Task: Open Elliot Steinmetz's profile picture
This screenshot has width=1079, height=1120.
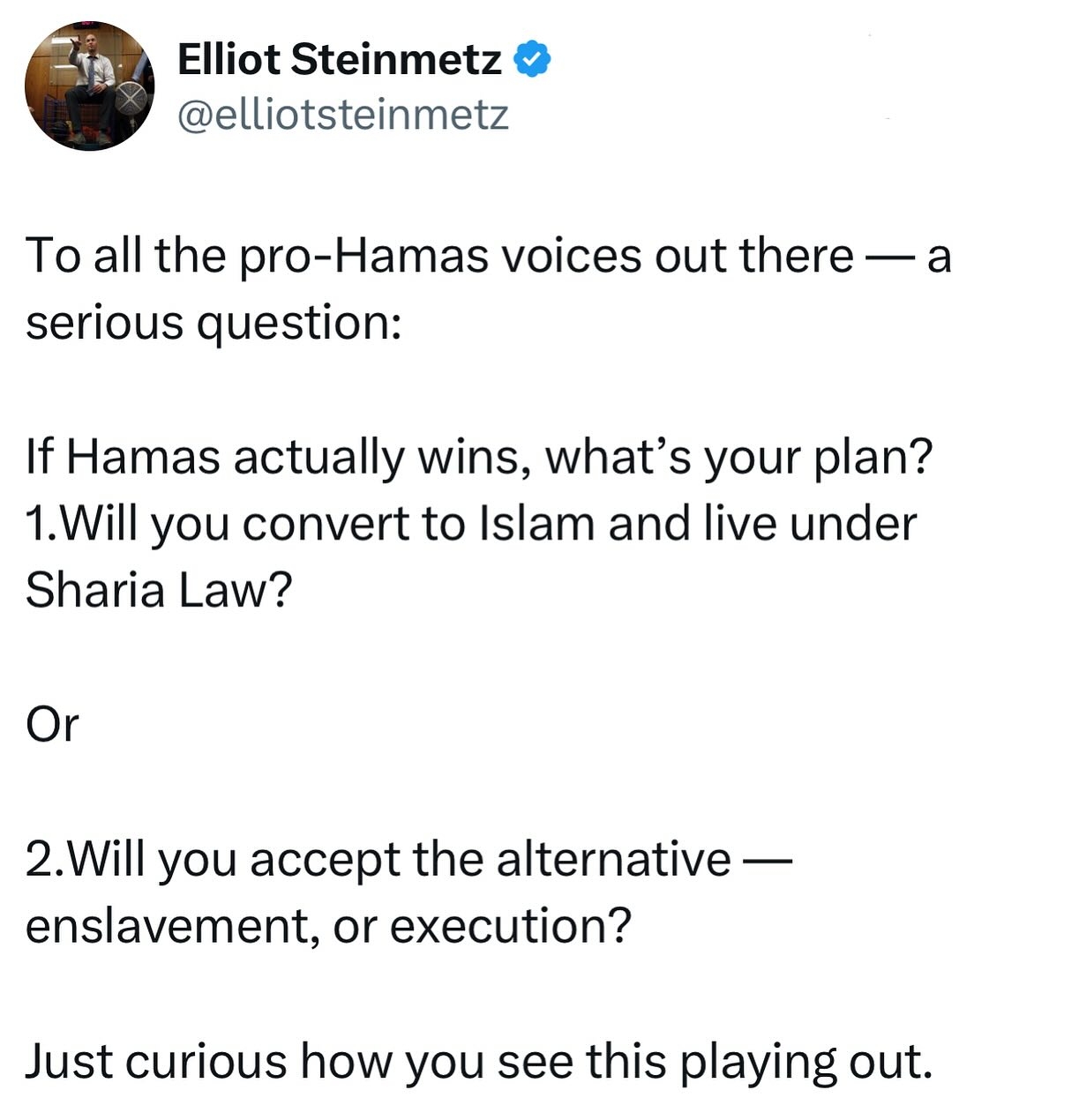Action: pos(90,86)
